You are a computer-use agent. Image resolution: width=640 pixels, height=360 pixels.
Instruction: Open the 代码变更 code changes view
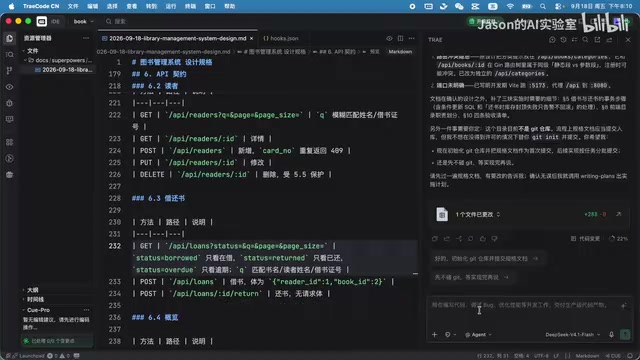click(x=586, y=238)
